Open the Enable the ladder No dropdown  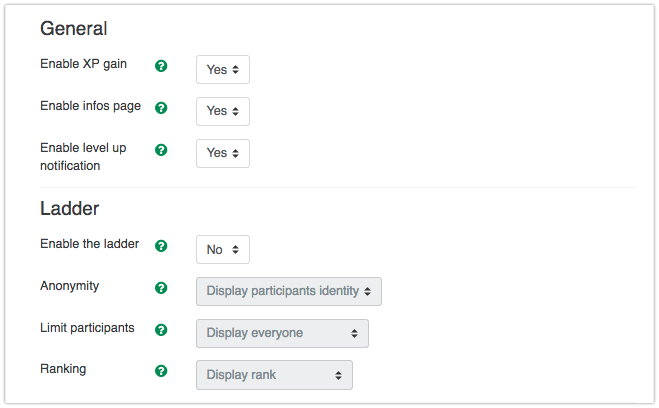(222, 249)
